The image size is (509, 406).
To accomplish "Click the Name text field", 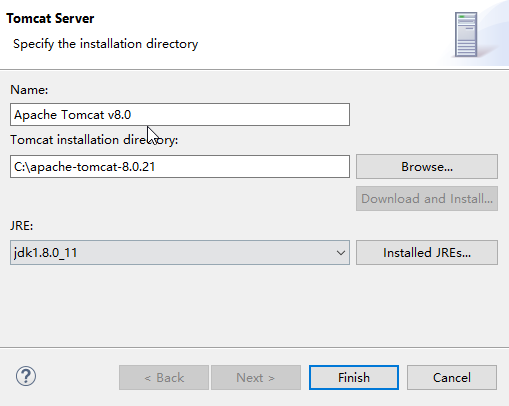I will click(x=180, y=115).
